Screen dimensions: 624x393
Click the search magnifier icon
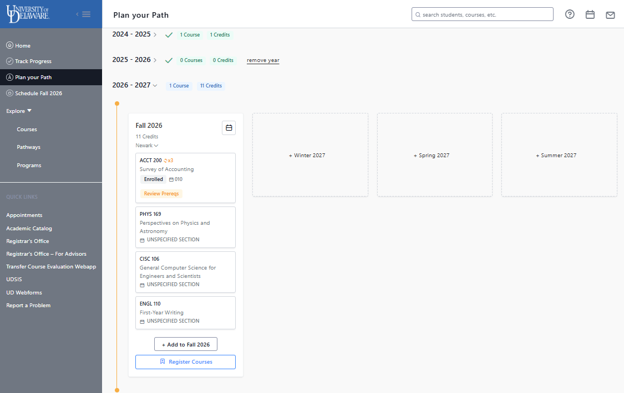(418, 15)
